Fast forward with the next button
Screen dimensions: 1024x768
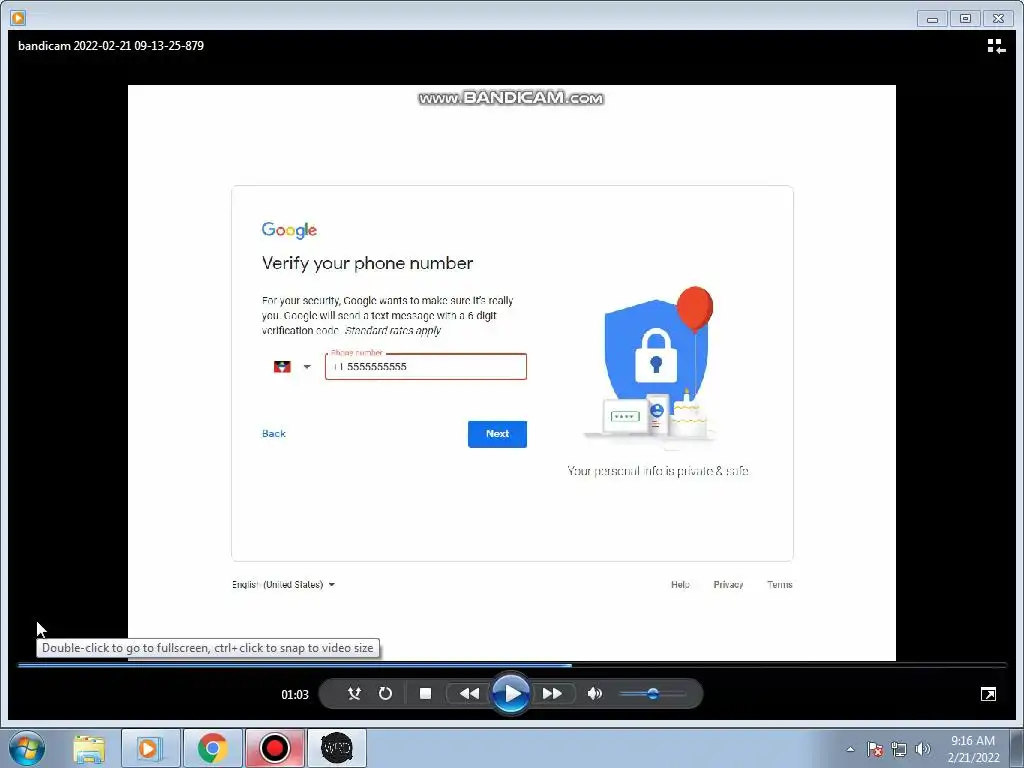pyautogui.click(x=552, y=694)
